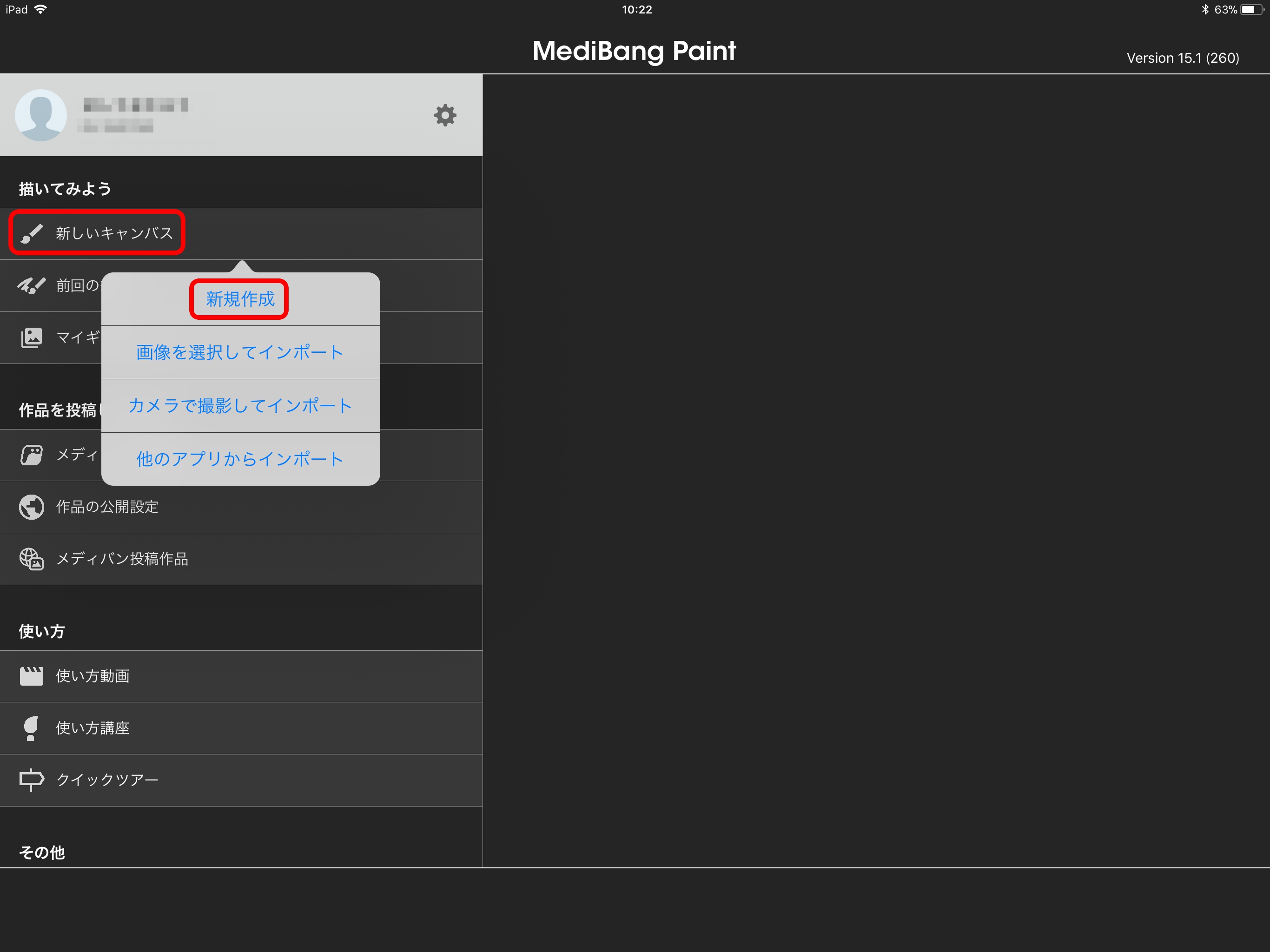The height and width of the screenshot is (952, 1270).
Task: Click the signpost icon for クイックツアー
Action: pyautogui.click(x=32, y=780)
